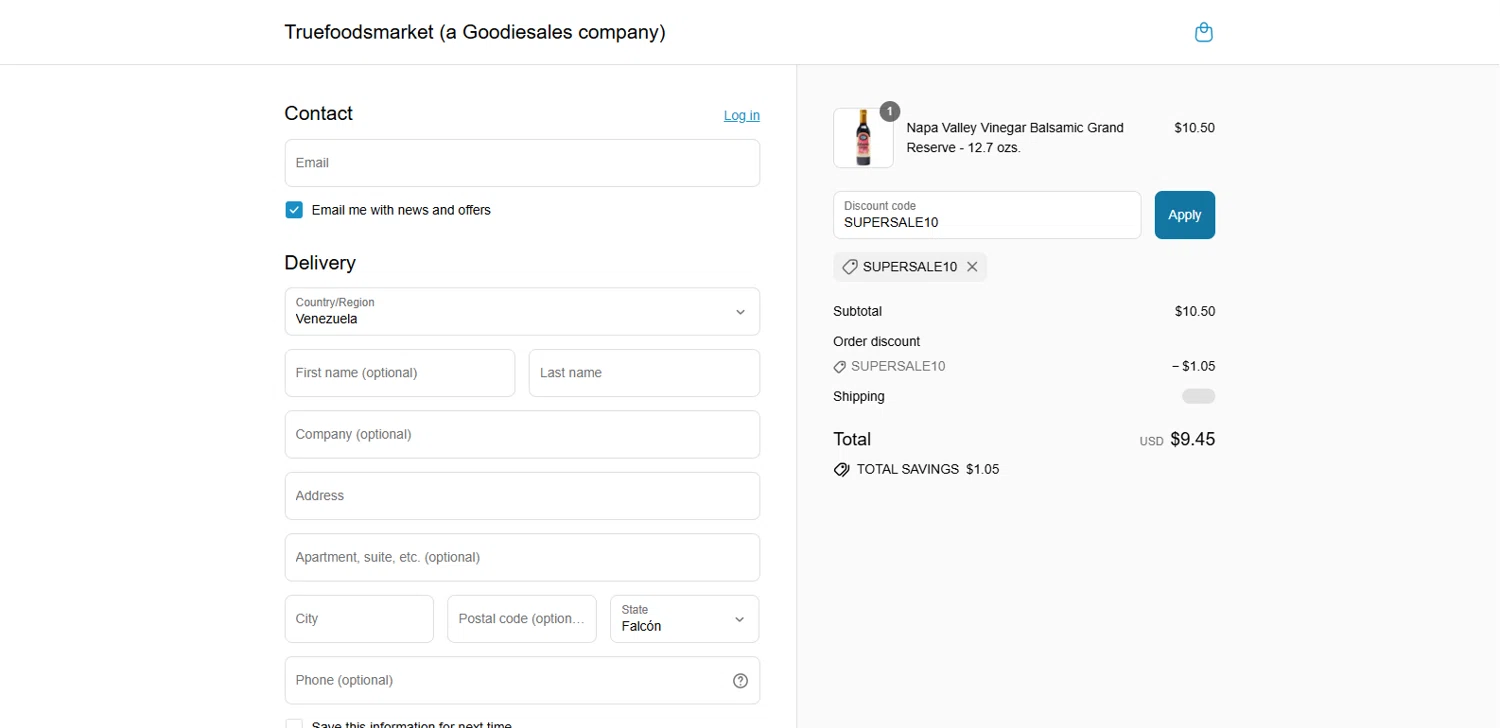This screenshot has height=728, width=1500.
Task: Click the Napa Valley Vinegar product name
Action: (x=1015, y=138)
